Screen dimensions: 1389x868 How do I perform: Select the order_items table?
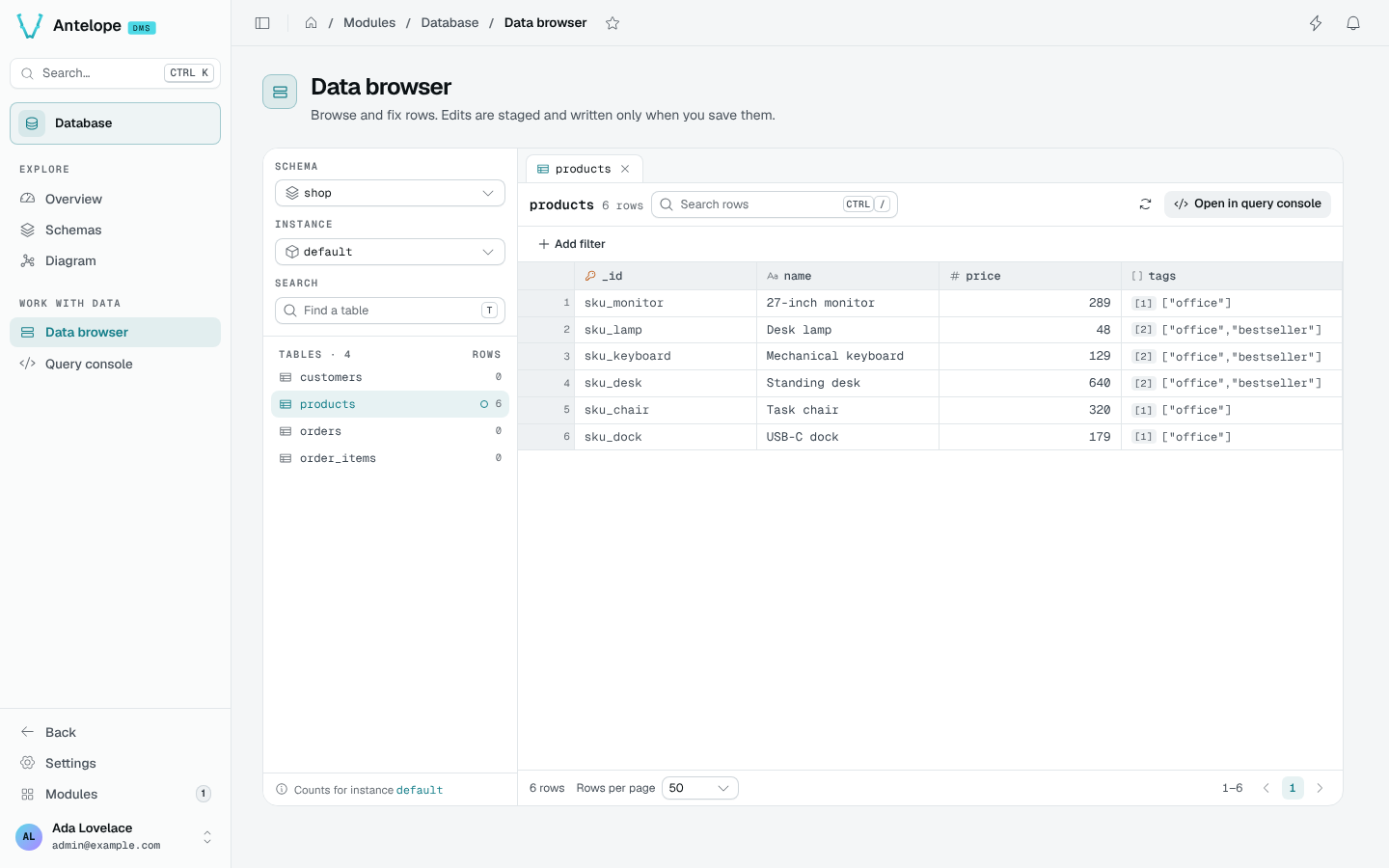[x=390, y=458]
